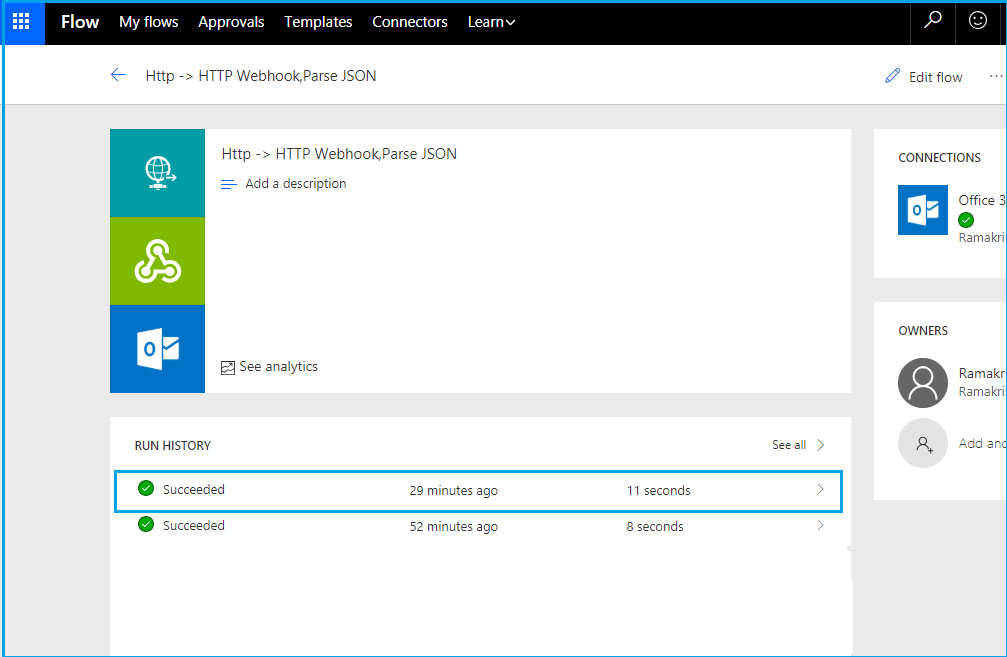Screen dimensions: 1007x657
Task: Click the description lines icon
Action: (229, 184)
